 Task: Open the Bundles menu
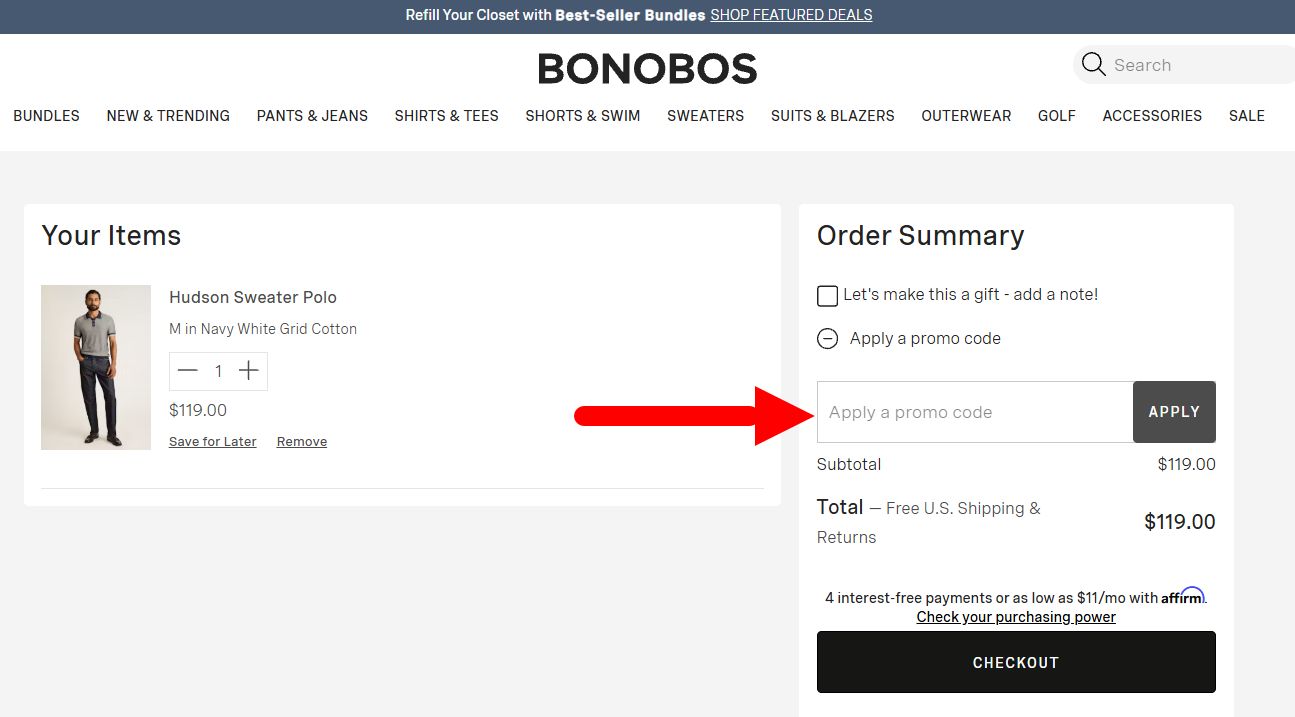(46, 116)
